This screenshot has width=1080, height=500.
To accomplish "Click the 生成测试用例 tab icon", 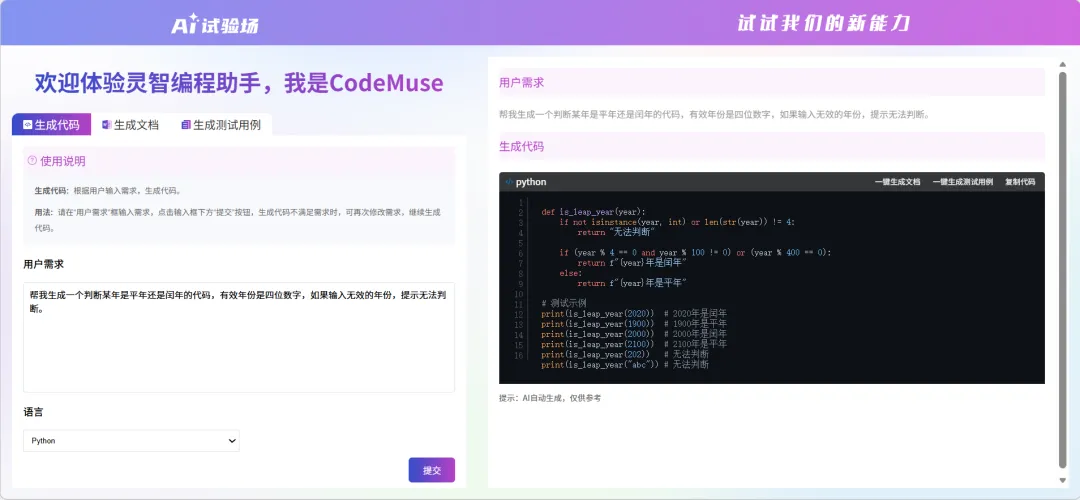I will coord(185,125).
